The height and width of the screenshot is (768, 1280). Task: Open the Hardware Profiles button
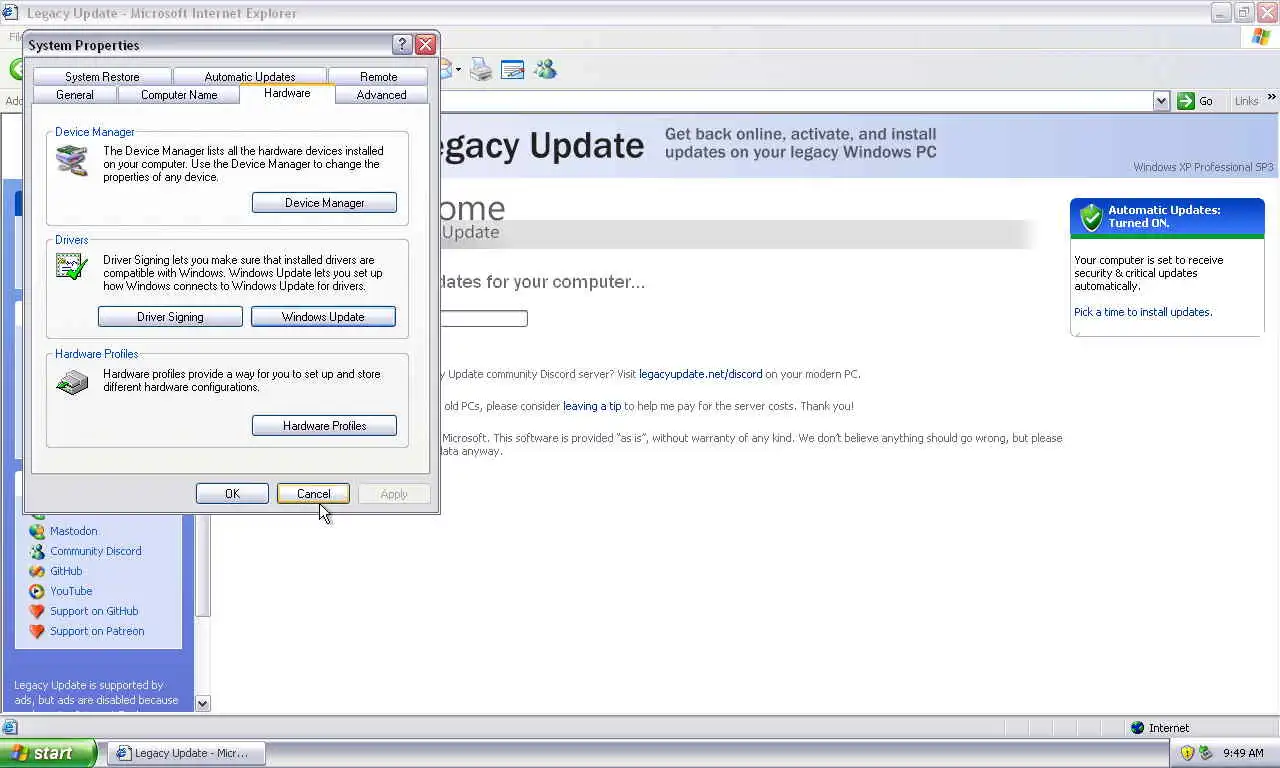point(324,426)
